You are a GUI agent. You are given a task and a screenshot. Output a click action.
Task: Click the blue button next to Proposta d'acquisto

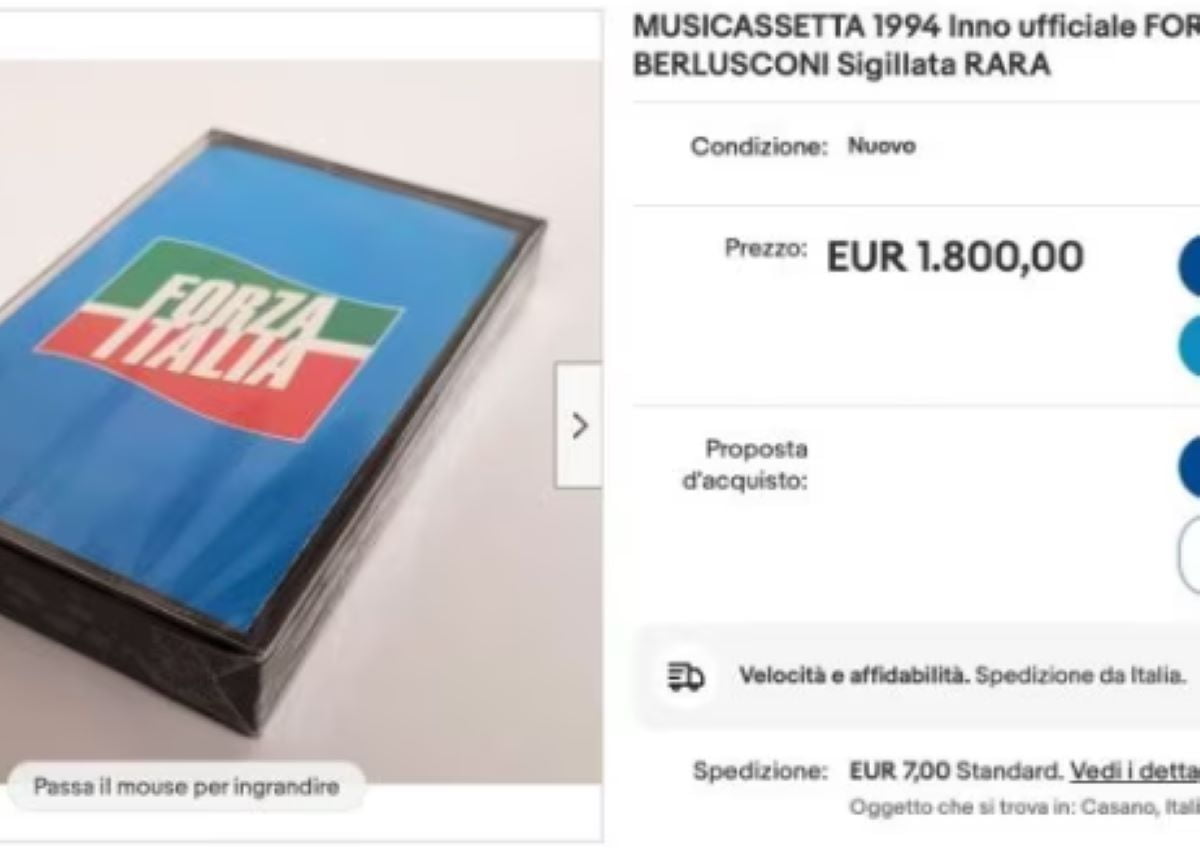click(x=1190, y=466)
